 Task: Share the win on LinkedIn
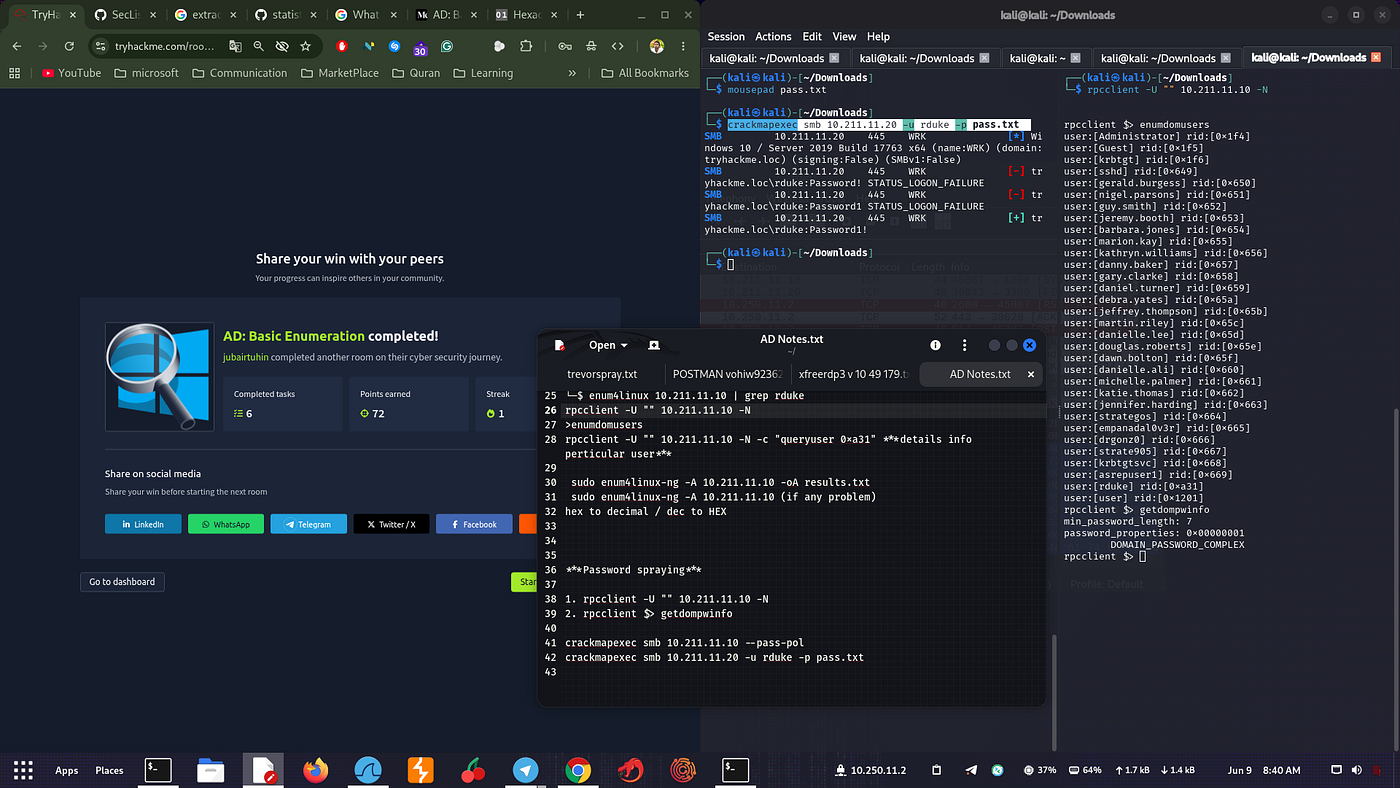click(x=143, y=524)
